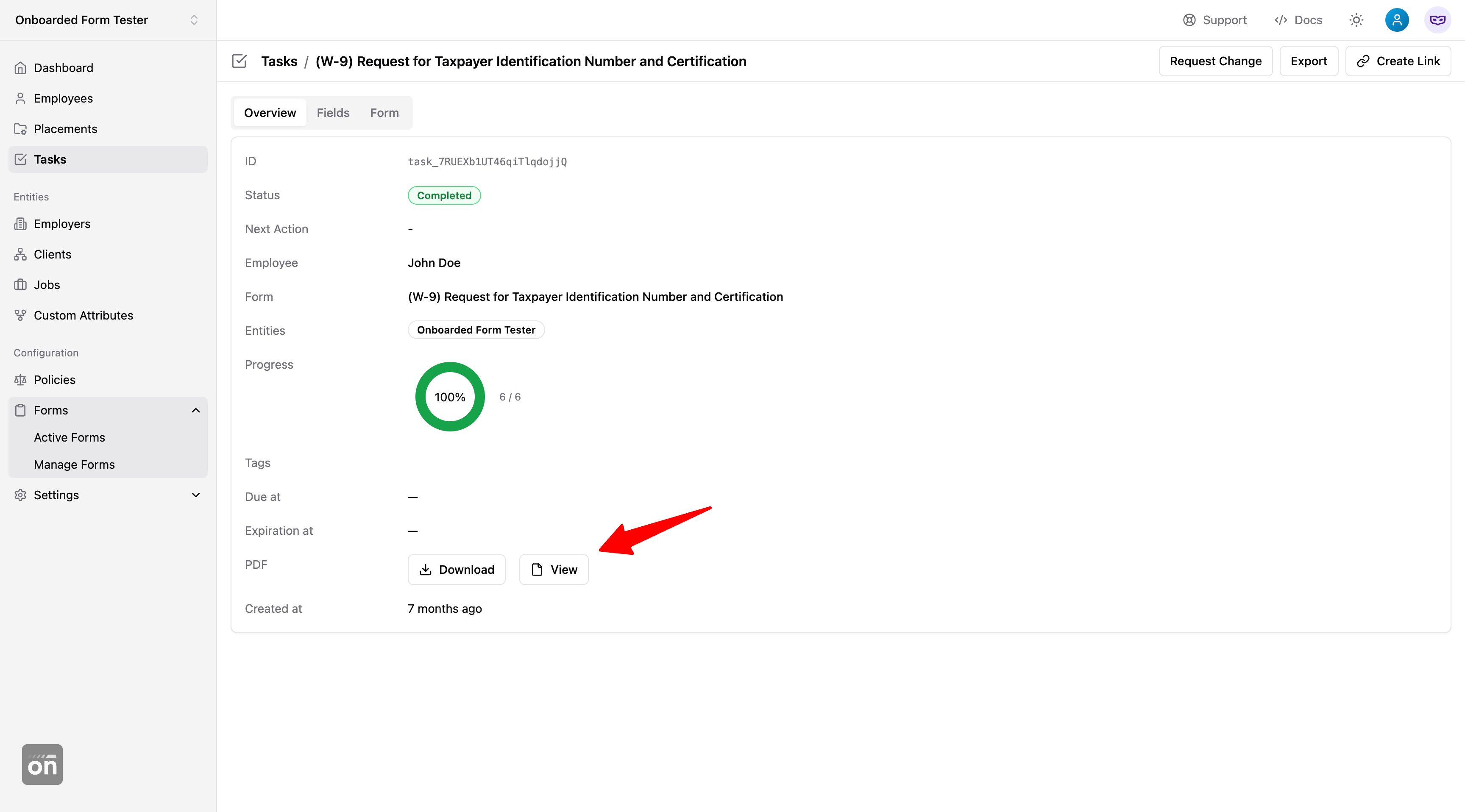Image resolution: width=1465 pixels, height=812 pixels.
Task: Switch to the Form tab
Action: click(x=384, y=113)
